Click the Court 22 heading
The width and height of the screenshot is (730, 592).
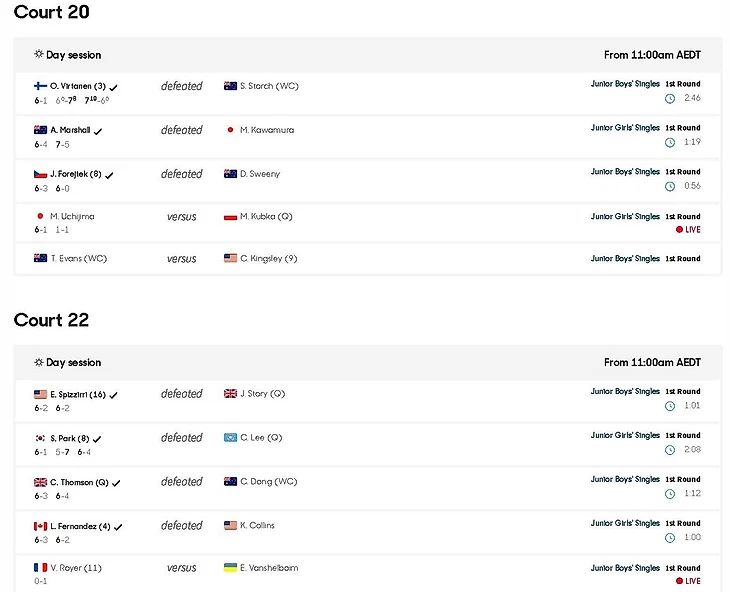(x=51, y=320)
